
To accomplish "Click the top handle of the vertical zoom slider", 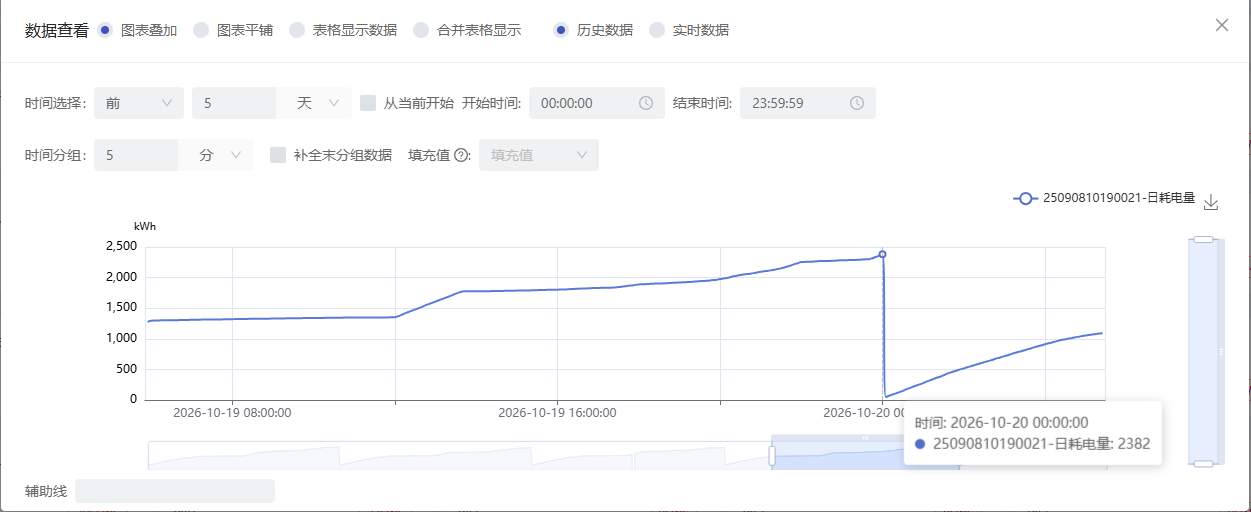I will (1203, 240).
